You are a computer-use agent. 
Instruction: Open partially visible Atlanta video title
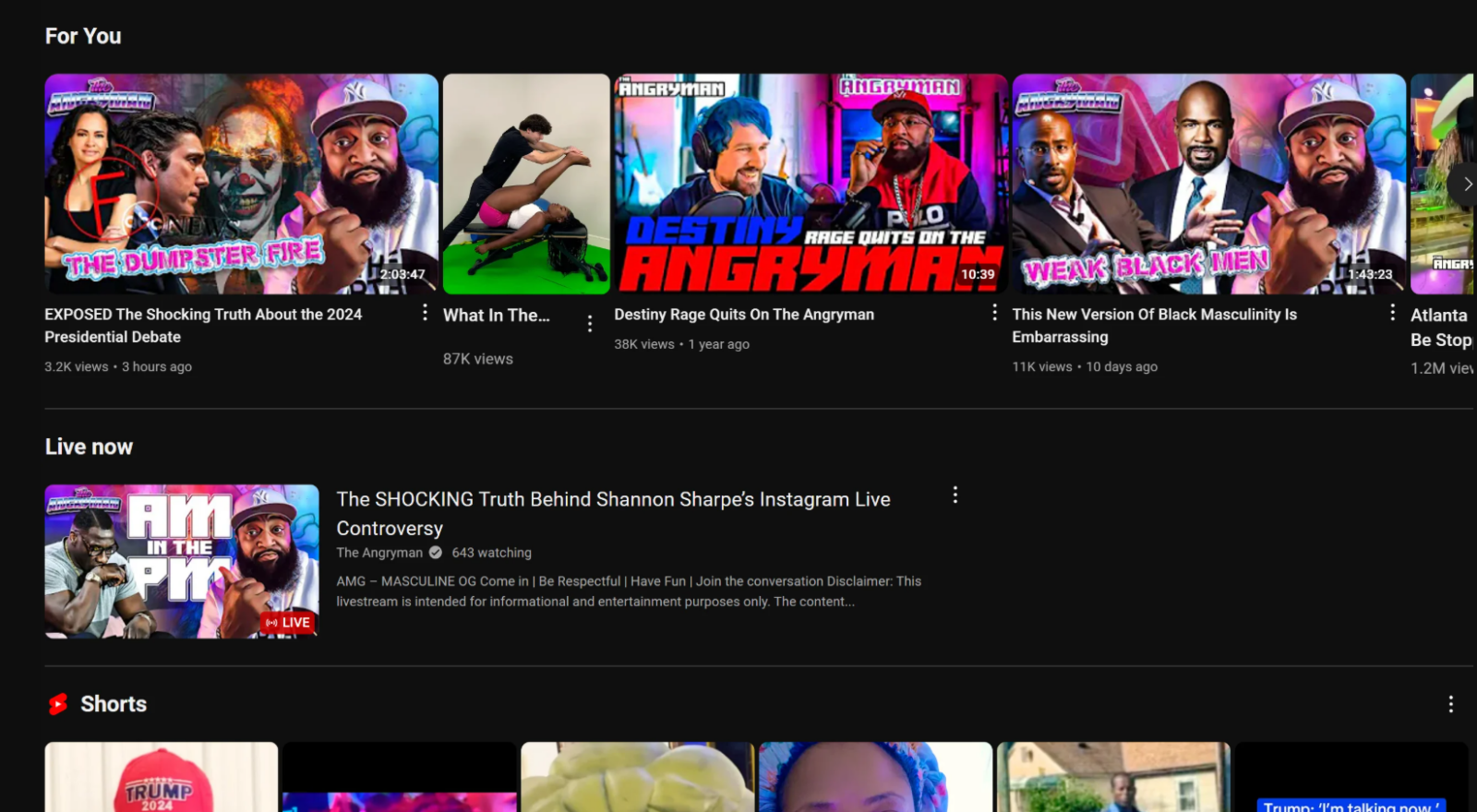point(1442,328)
